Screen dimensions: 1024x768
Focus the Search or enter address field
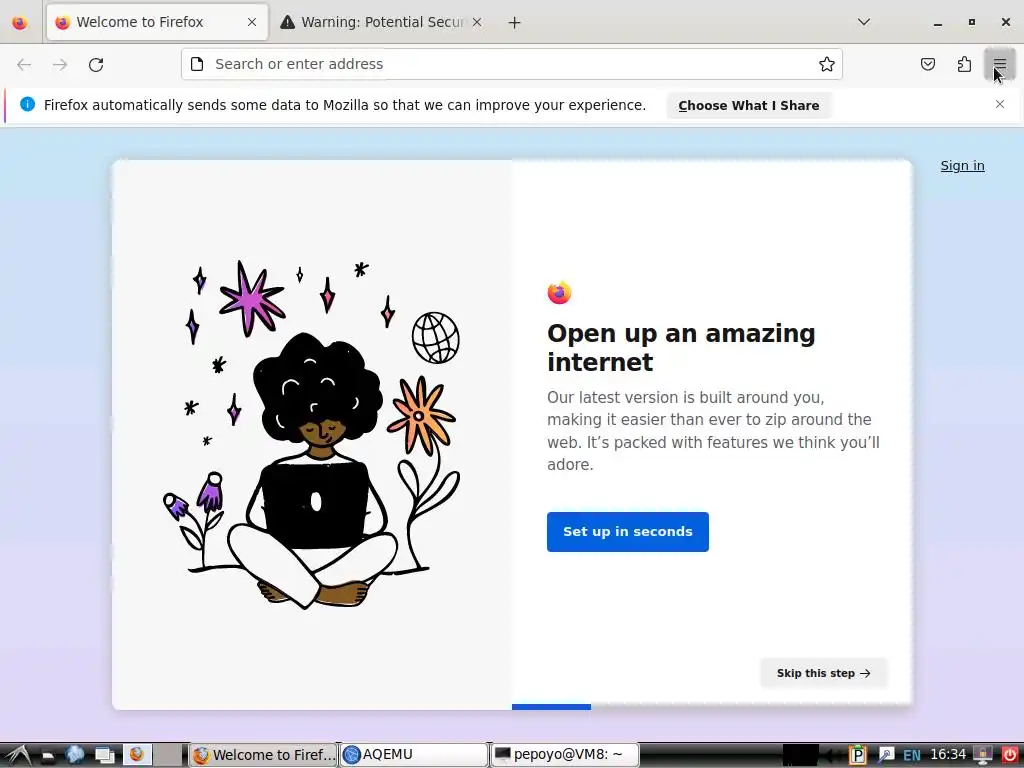coord(512,64)
